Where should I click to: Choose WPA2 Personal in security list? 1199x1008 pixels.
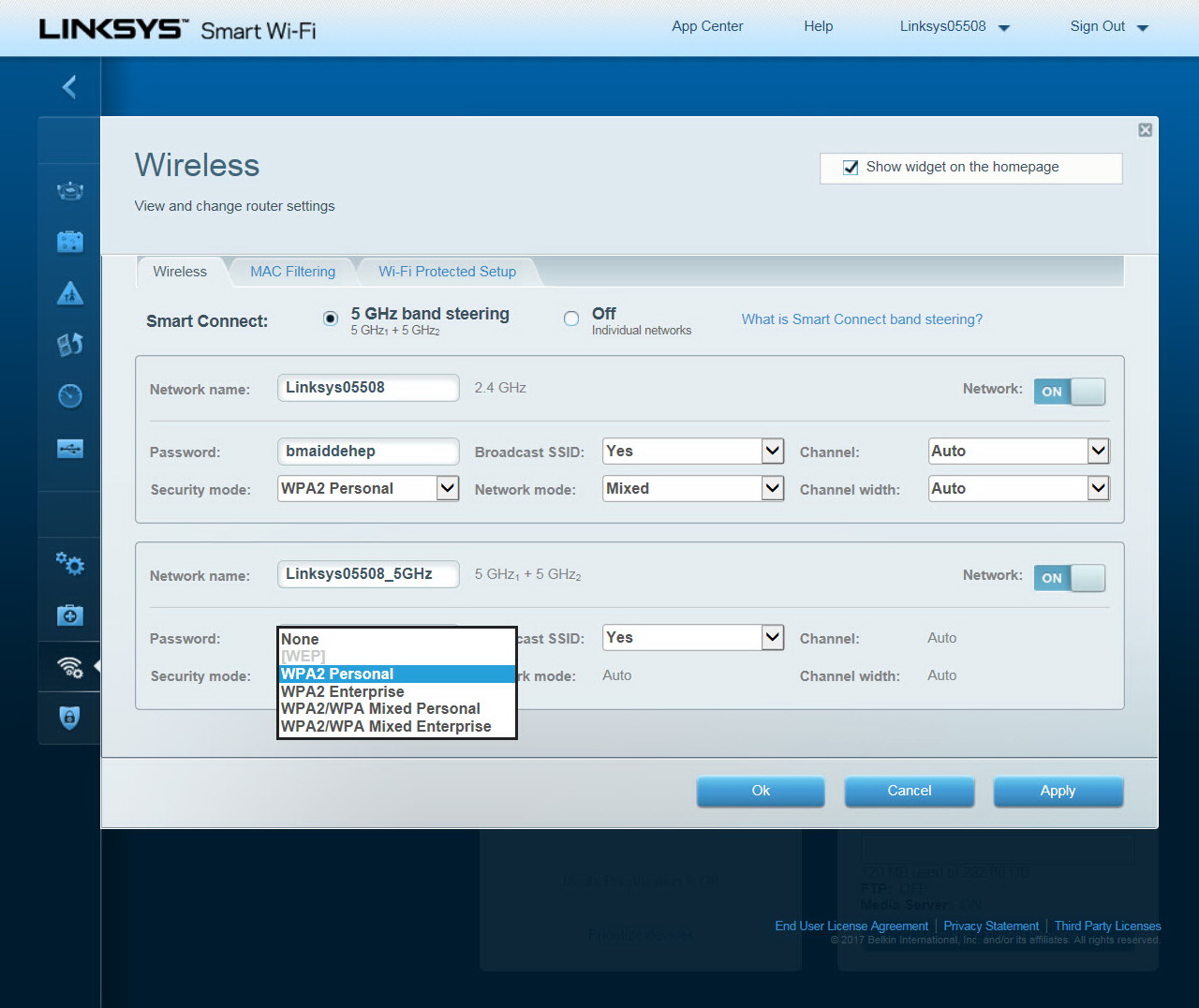(x=397, y=674)
